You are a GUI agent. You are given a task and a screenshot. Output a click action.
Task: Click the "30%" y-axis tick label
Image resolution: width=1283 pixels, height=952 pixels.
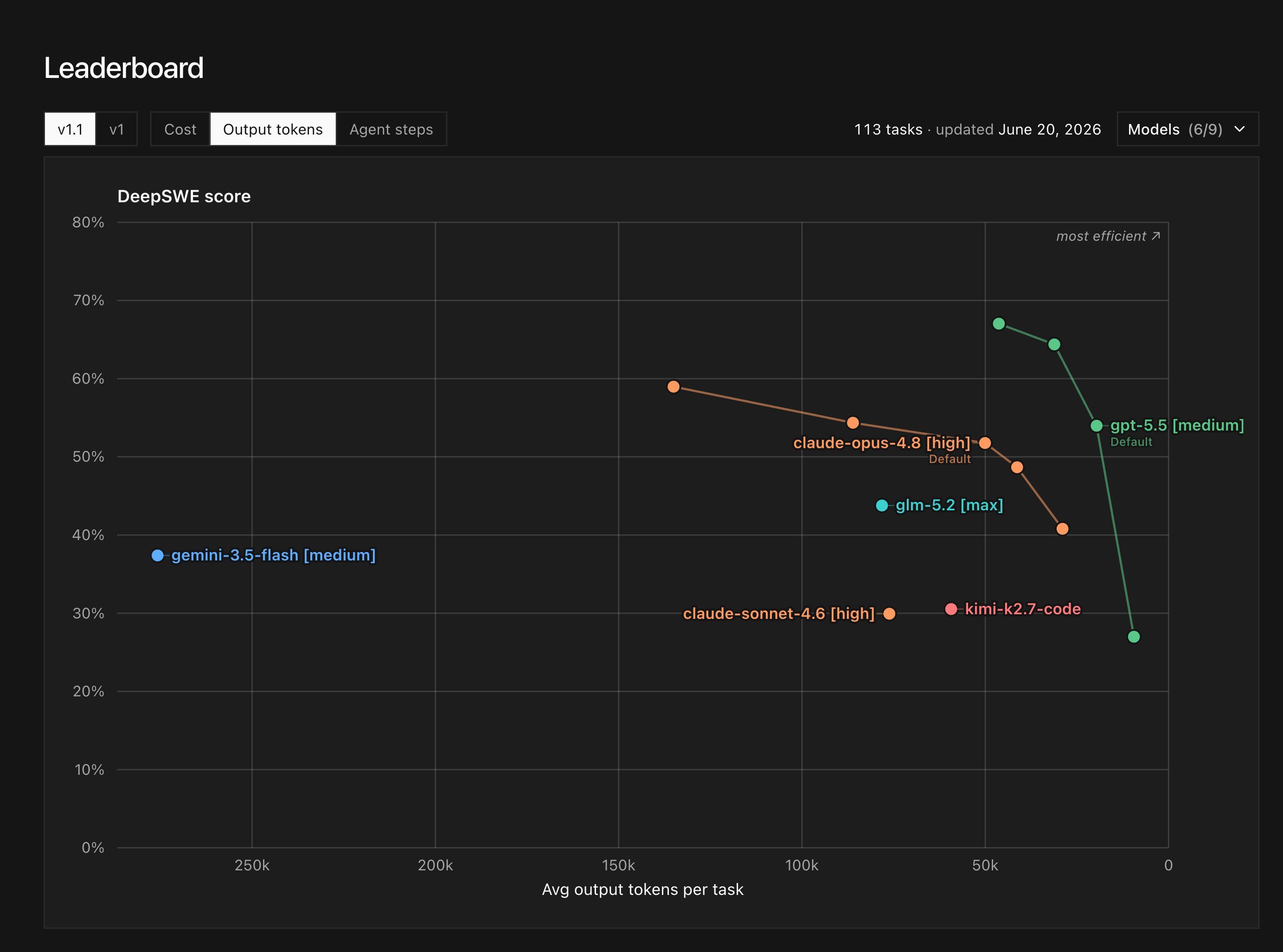pos(88,613)
